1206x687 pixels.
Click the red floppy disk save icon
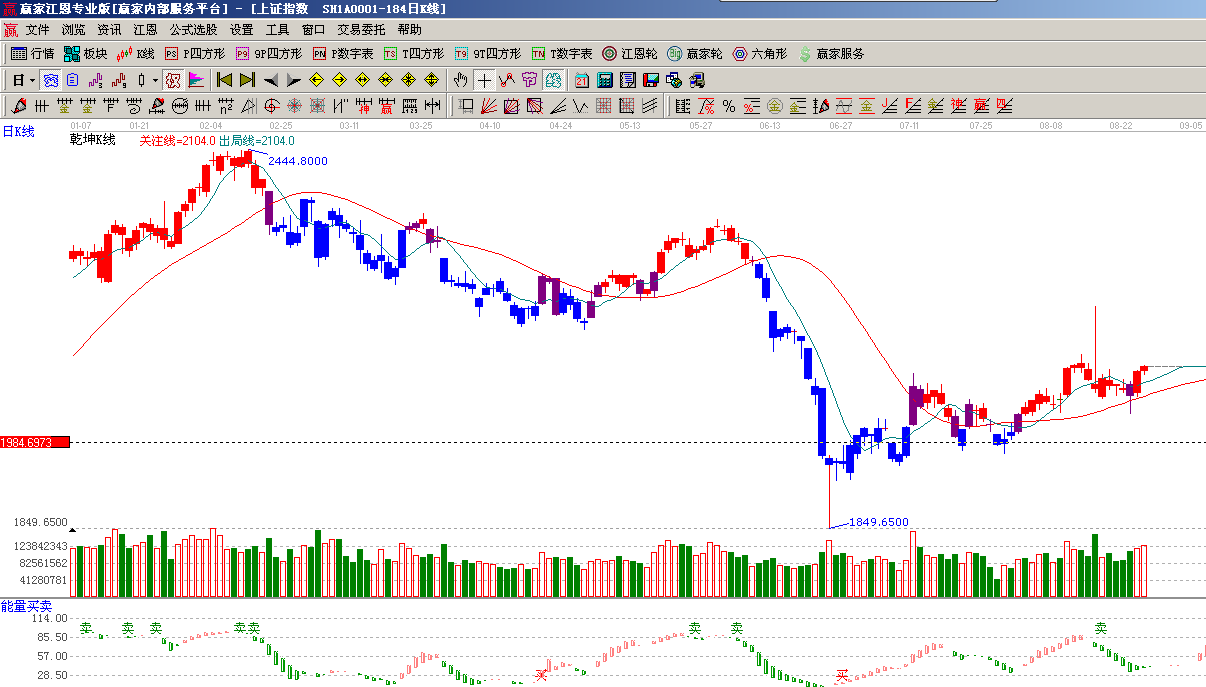(651, 80)
